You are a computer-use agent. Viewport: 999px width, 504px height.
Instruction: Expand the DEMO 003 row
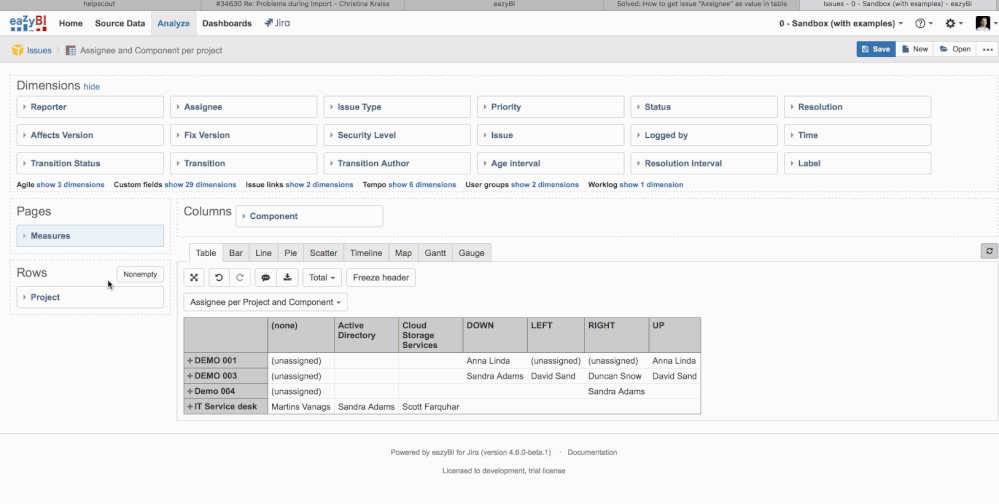point(190,376)
